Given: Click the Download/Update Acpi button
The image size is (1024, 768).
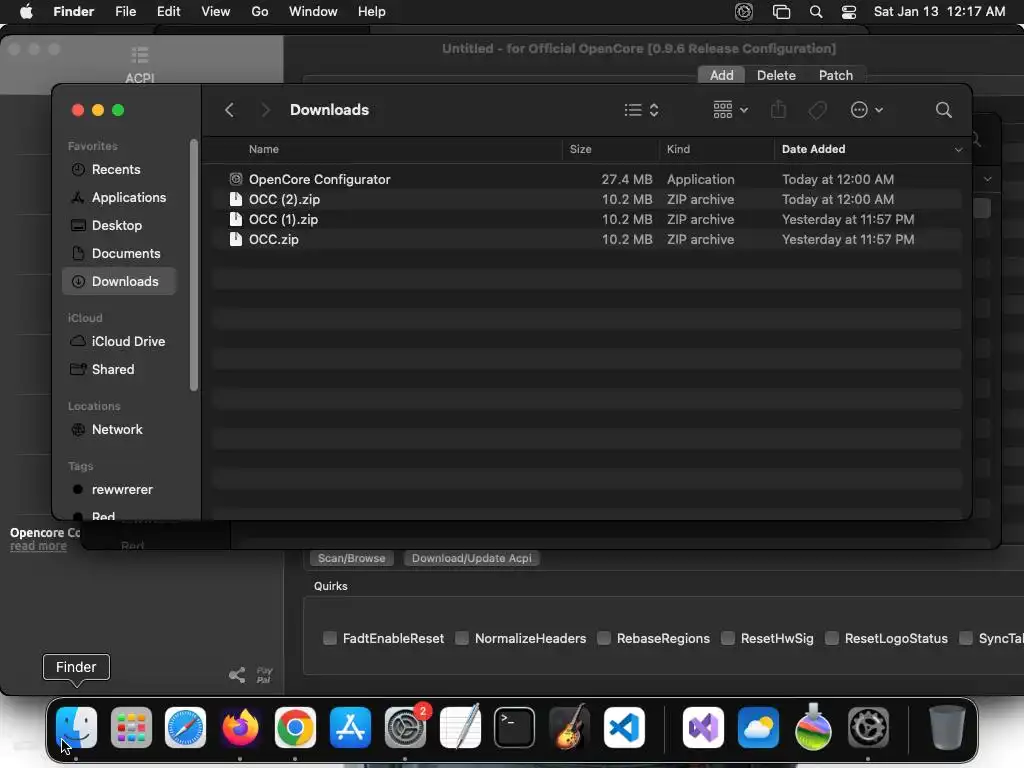Looking at the screenshot, I should tap(472, 558).
